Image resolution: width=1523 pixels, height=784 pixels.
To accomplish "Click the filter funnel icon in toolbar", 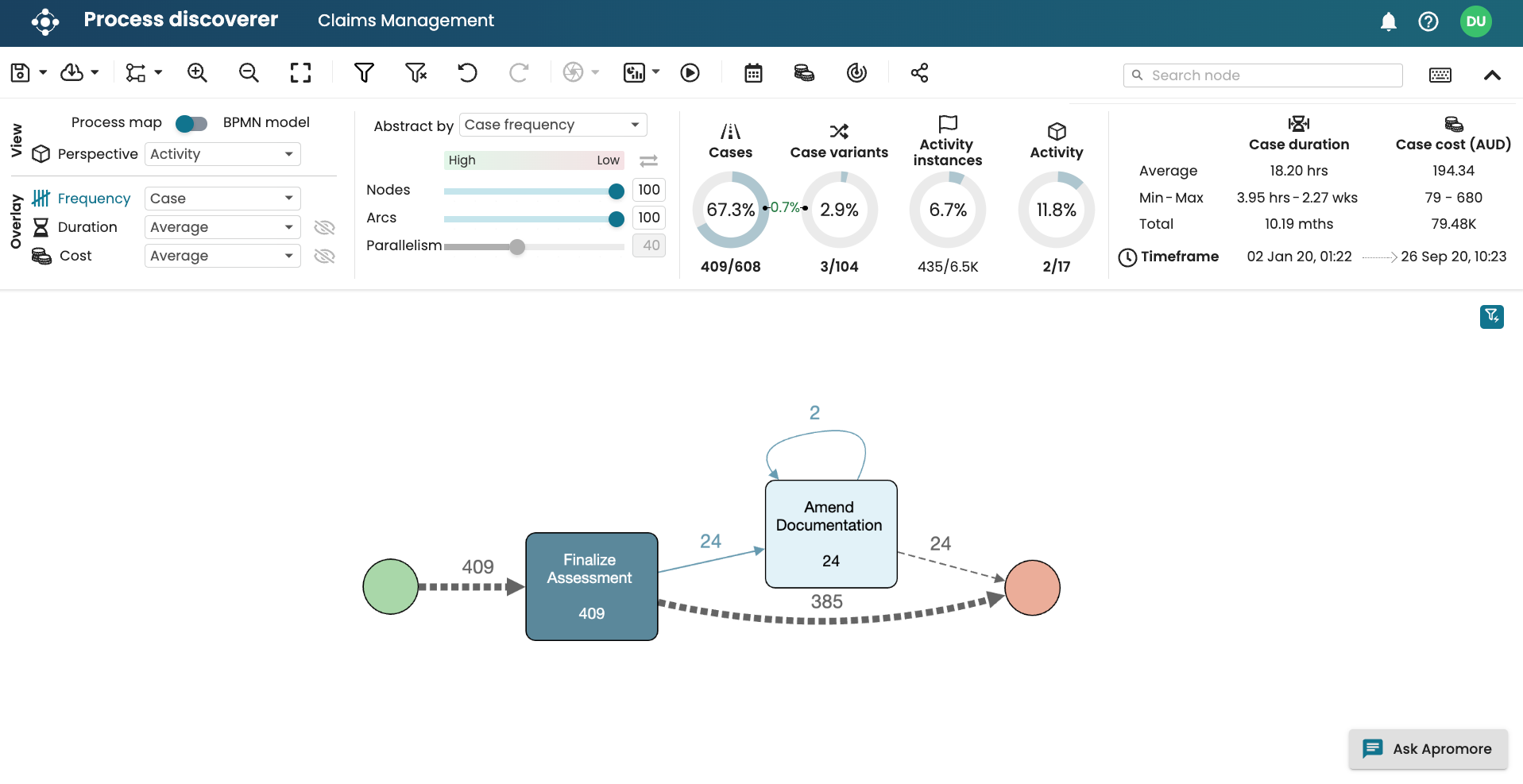I will coord(364,73).
